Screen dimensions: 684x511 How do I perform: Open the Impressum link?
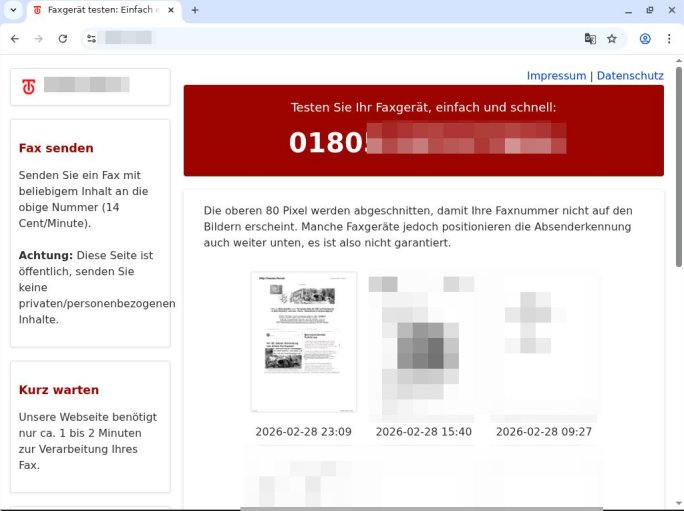pyautogui.click(x=556, y=76)
